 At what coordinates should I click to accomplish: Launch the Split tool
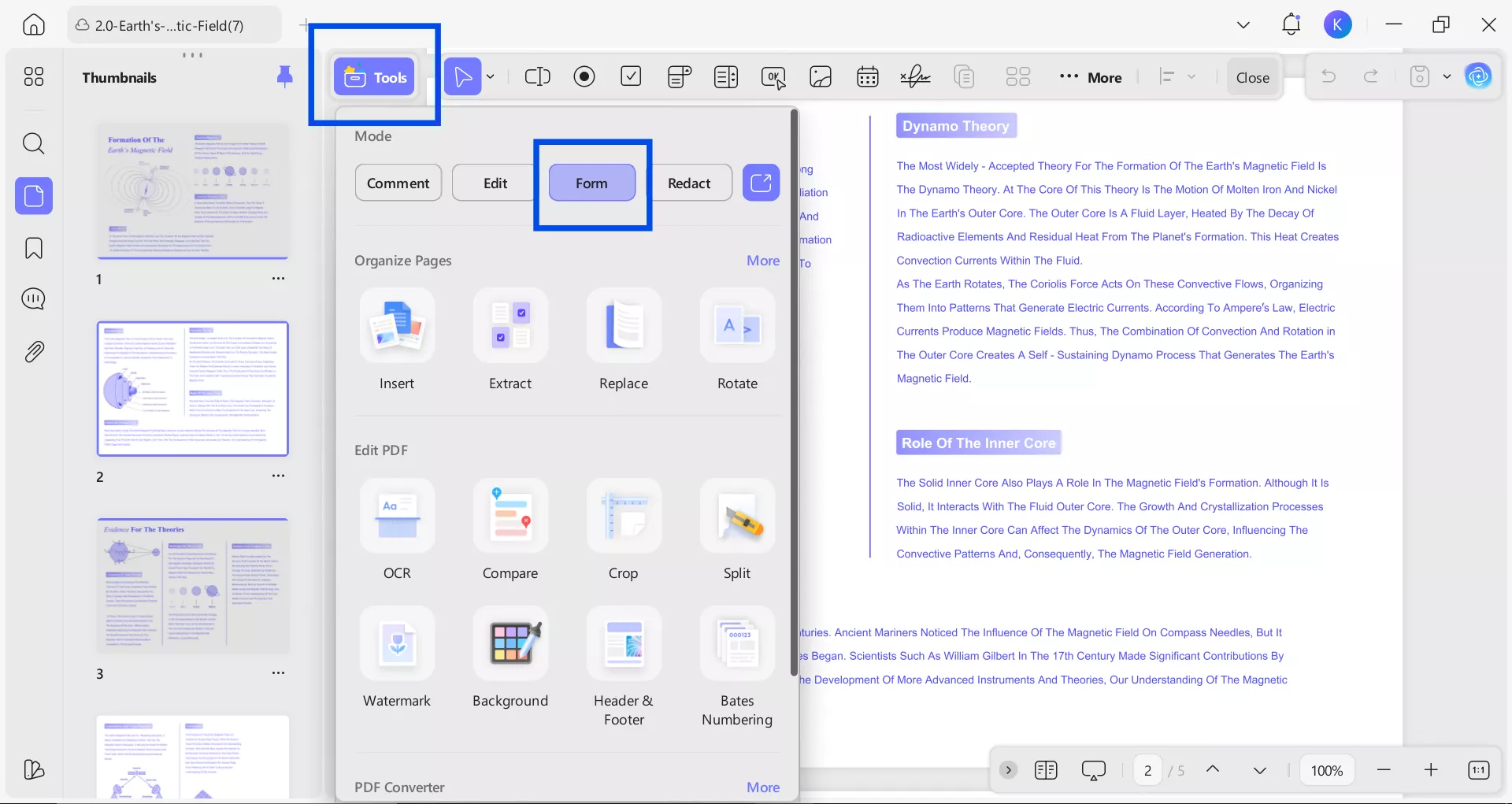(x=737, y=529)
